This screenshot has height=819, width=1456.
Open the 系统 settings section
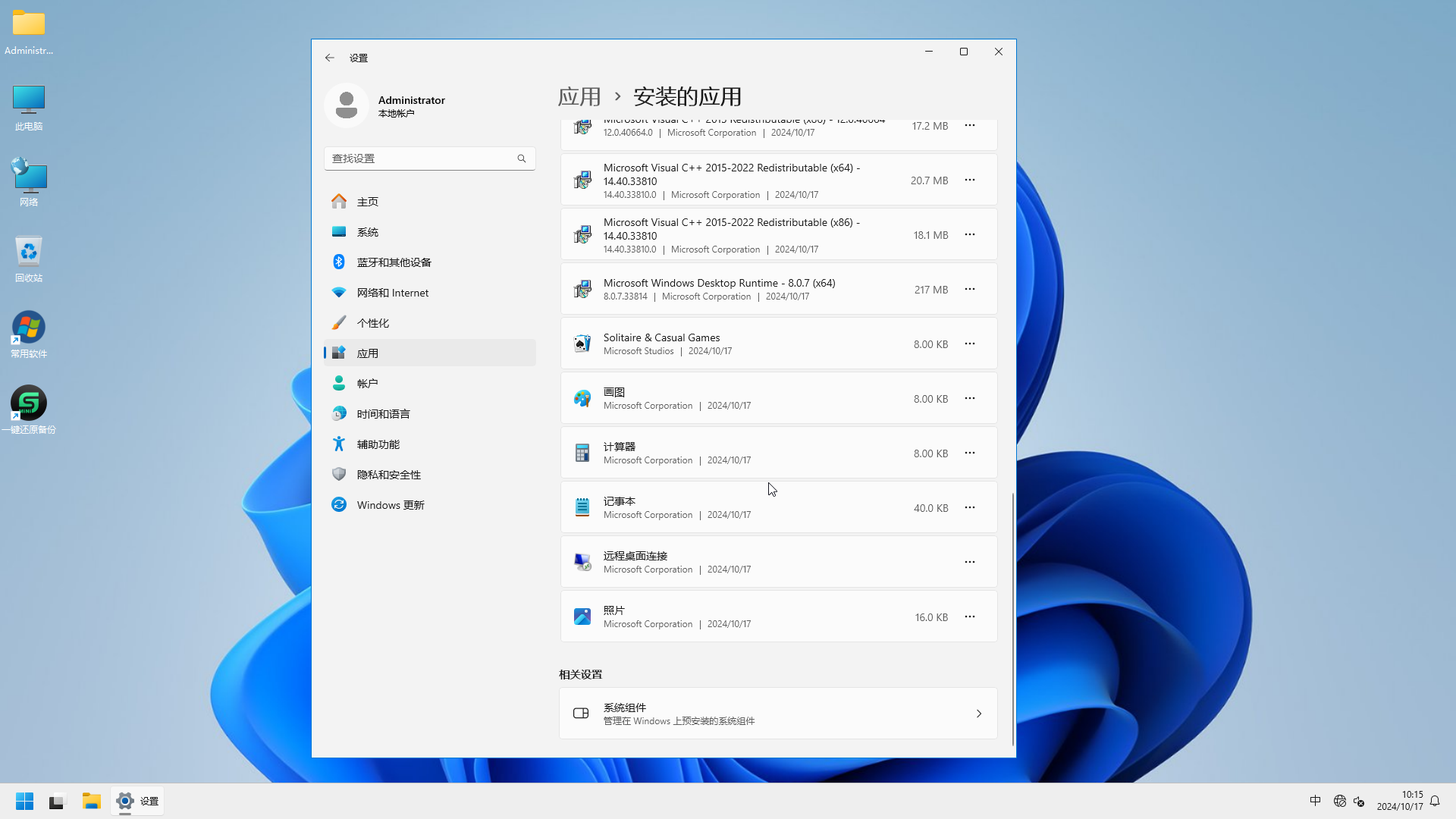click(430, 232)
